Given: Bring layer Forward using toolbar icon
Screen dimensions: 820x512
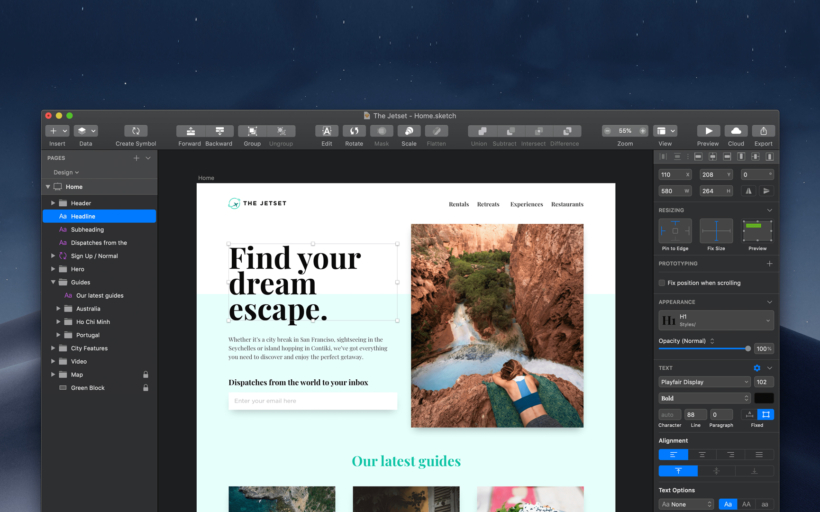Looking at the screenshot, I should [x=190, y=131].
